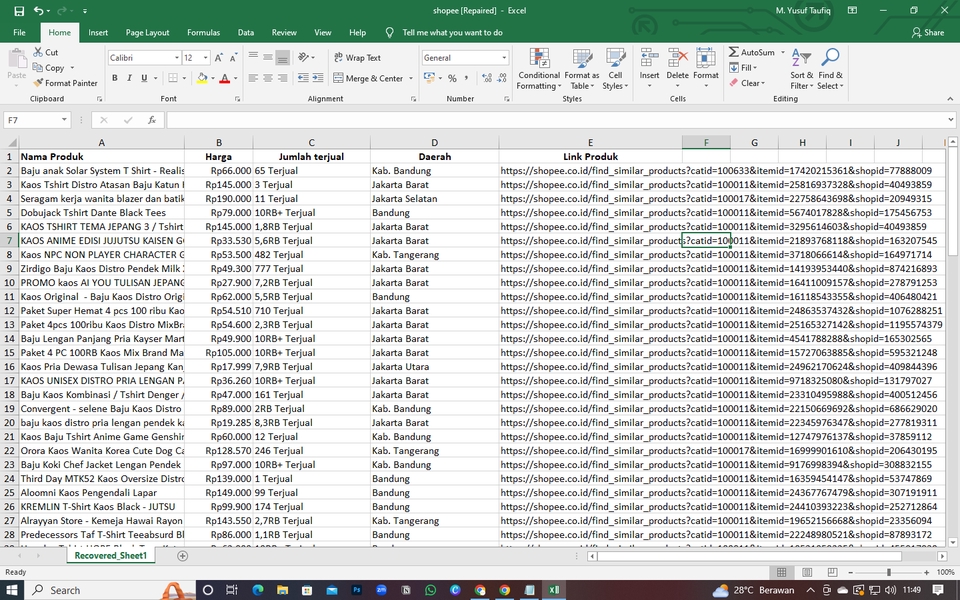Increase font size icon

pos(219,58)
